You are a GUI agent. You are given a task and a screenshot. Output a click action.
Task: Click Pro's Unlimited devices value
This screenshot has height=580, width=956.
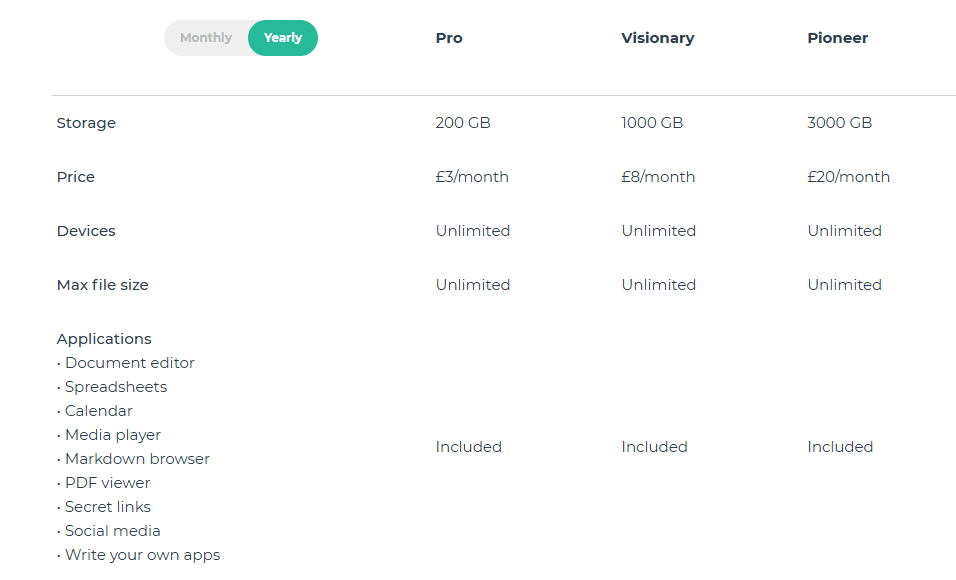point(473,231)
